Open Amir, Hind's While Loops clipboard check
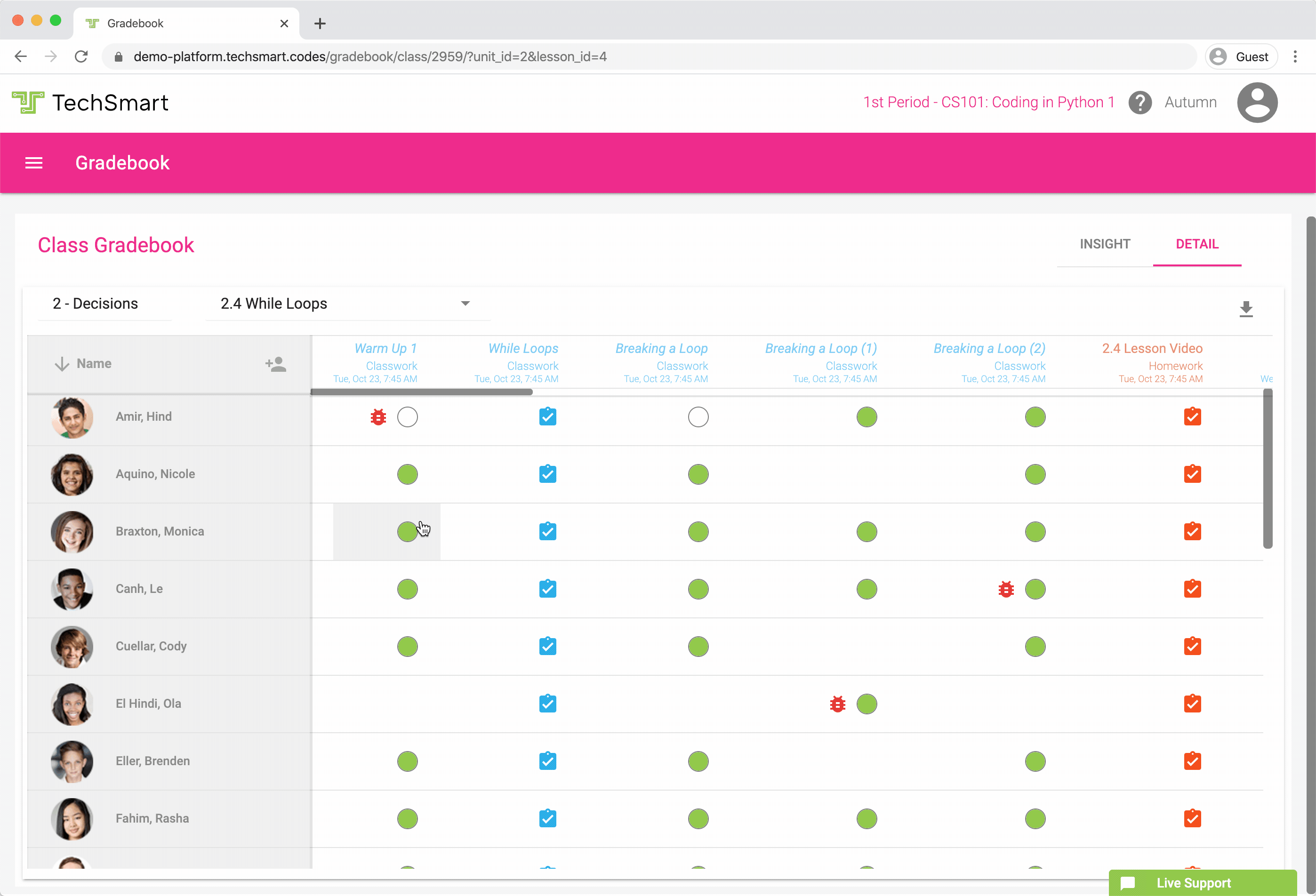 [x=547, y=416]
